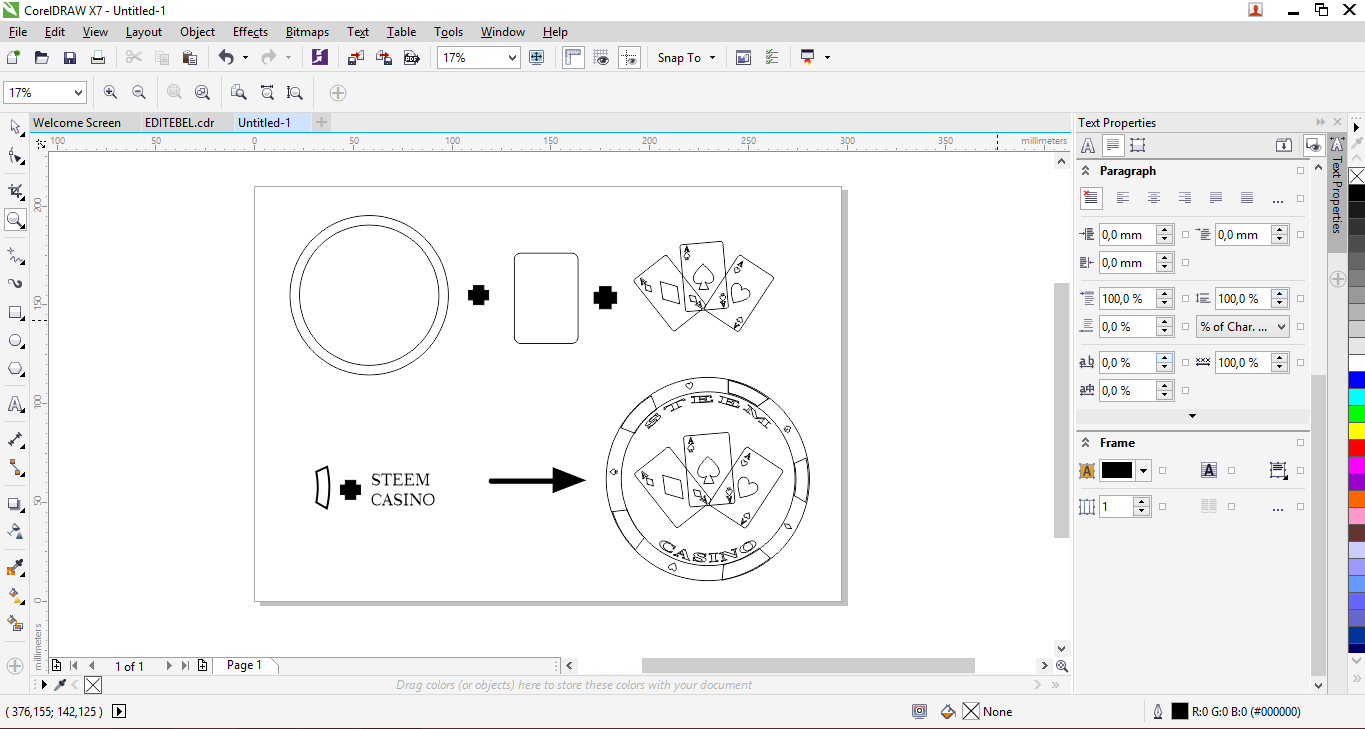Choose center paragraph alignment
The height and width of the screenshot is (729, 1365).
point(1154,198)
